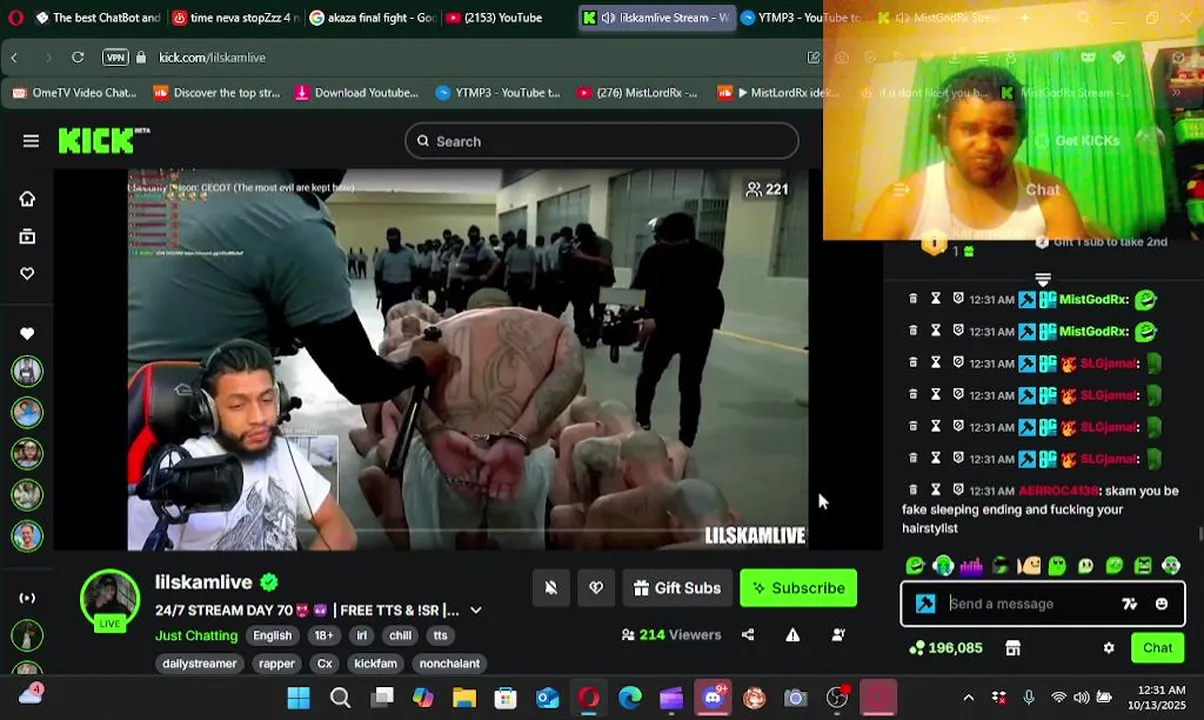Insert the first green laughing emote
This screenshot has width=1204, height=720.
point(915,566)
